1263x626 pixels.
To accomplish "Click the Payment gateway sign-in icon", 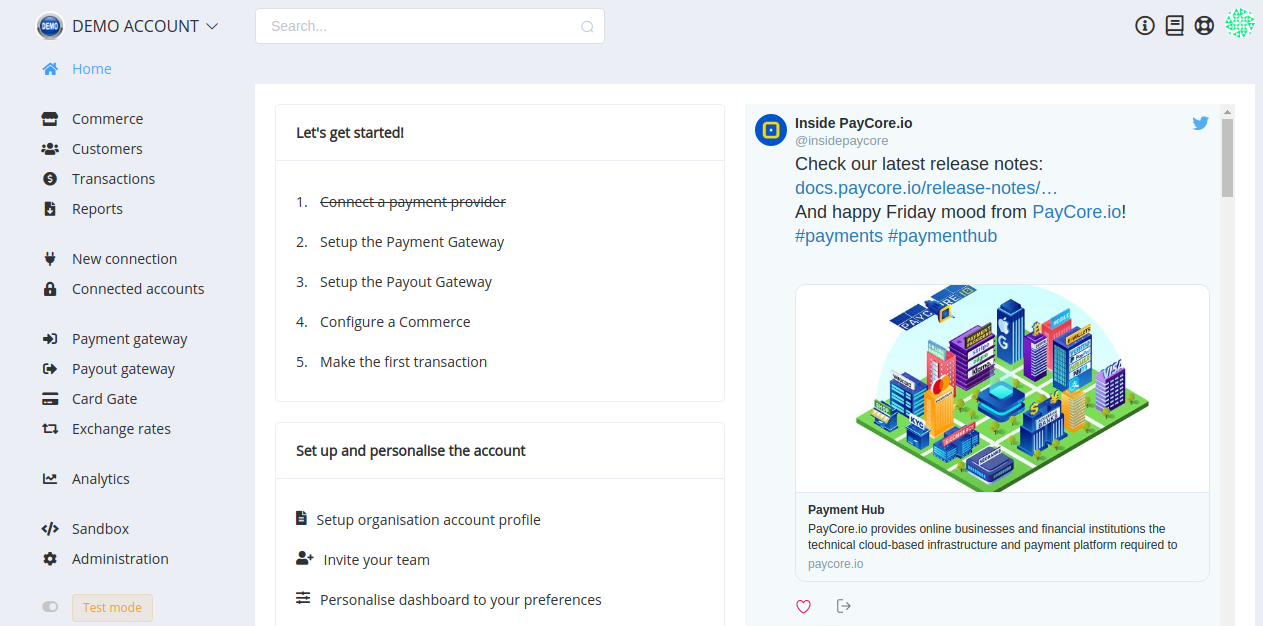I will point(50,339).
